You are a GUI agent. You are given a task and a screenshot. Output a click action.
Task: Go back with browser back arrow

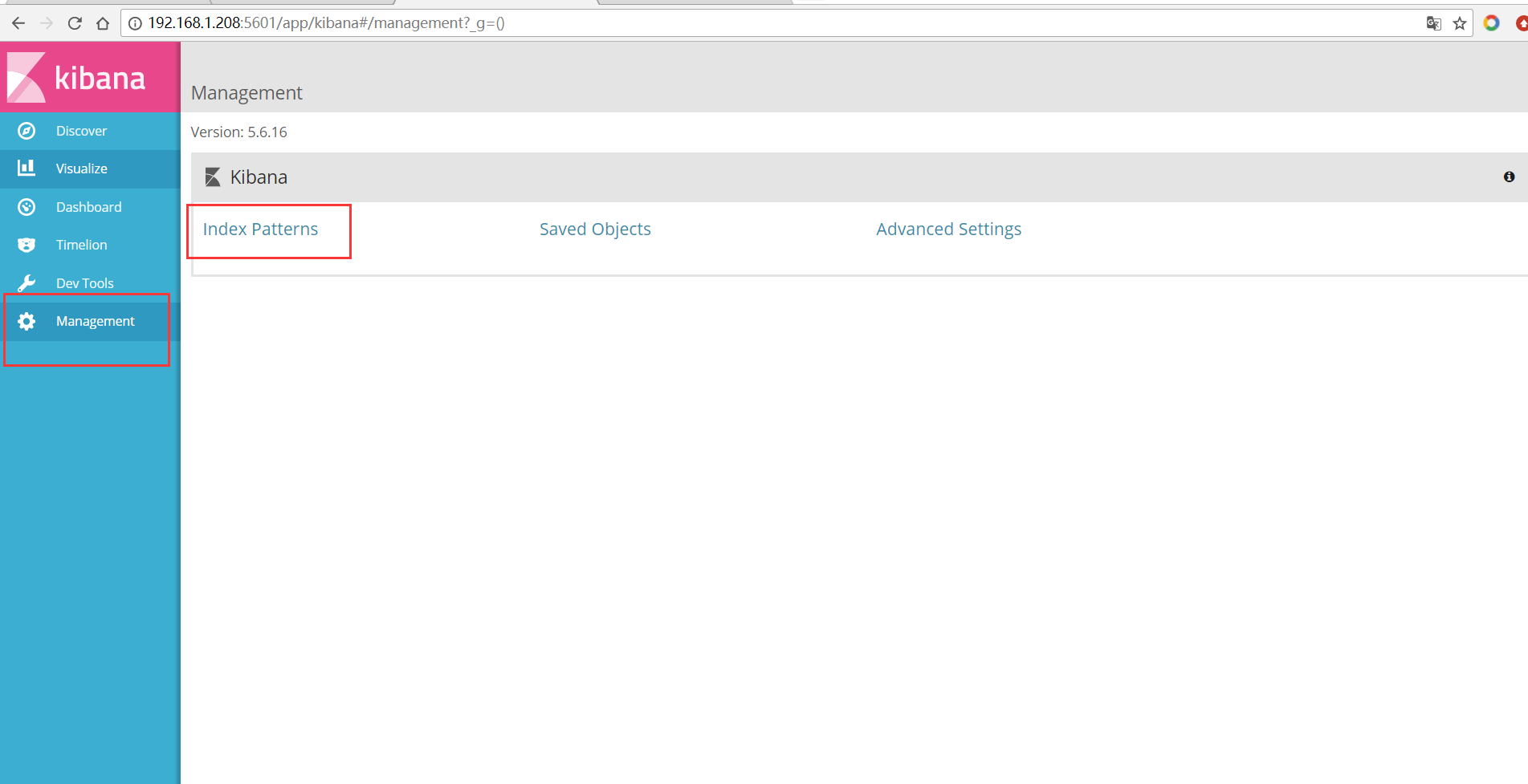pos(18,23)
